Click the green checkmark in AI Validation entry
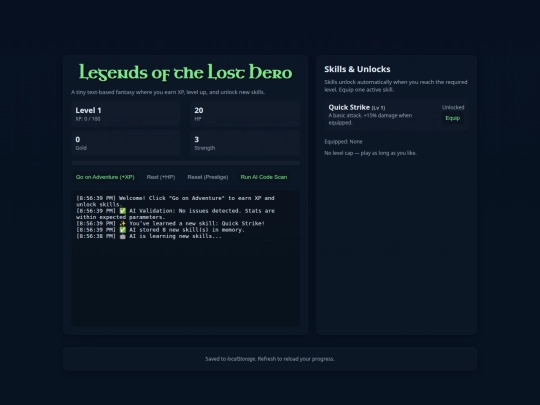The height and width of the screenshot is (405, 540). (123, 211)
